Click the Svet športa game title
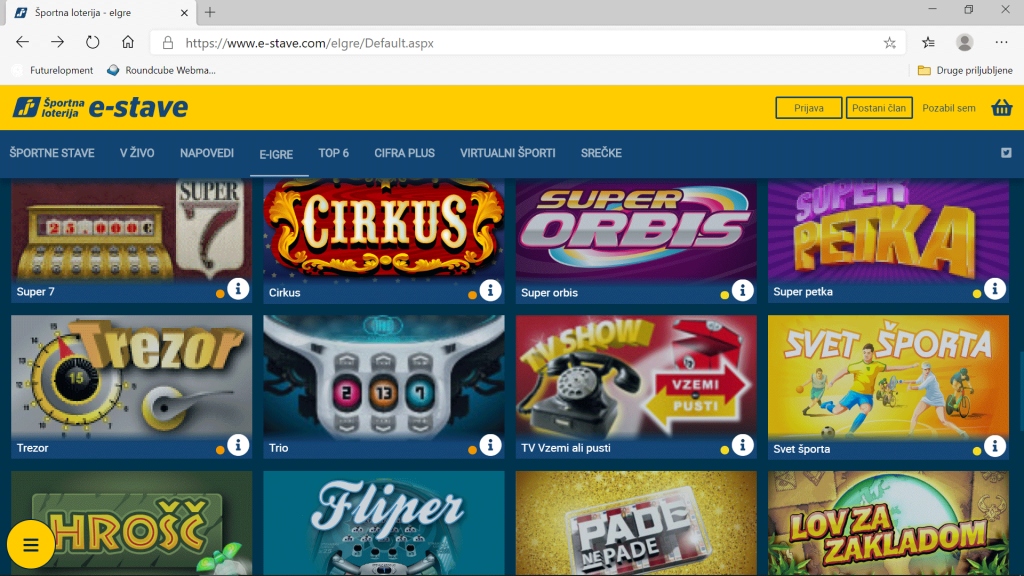Image resolution: width=1024 pixels, height=576 pixels. 801,449
